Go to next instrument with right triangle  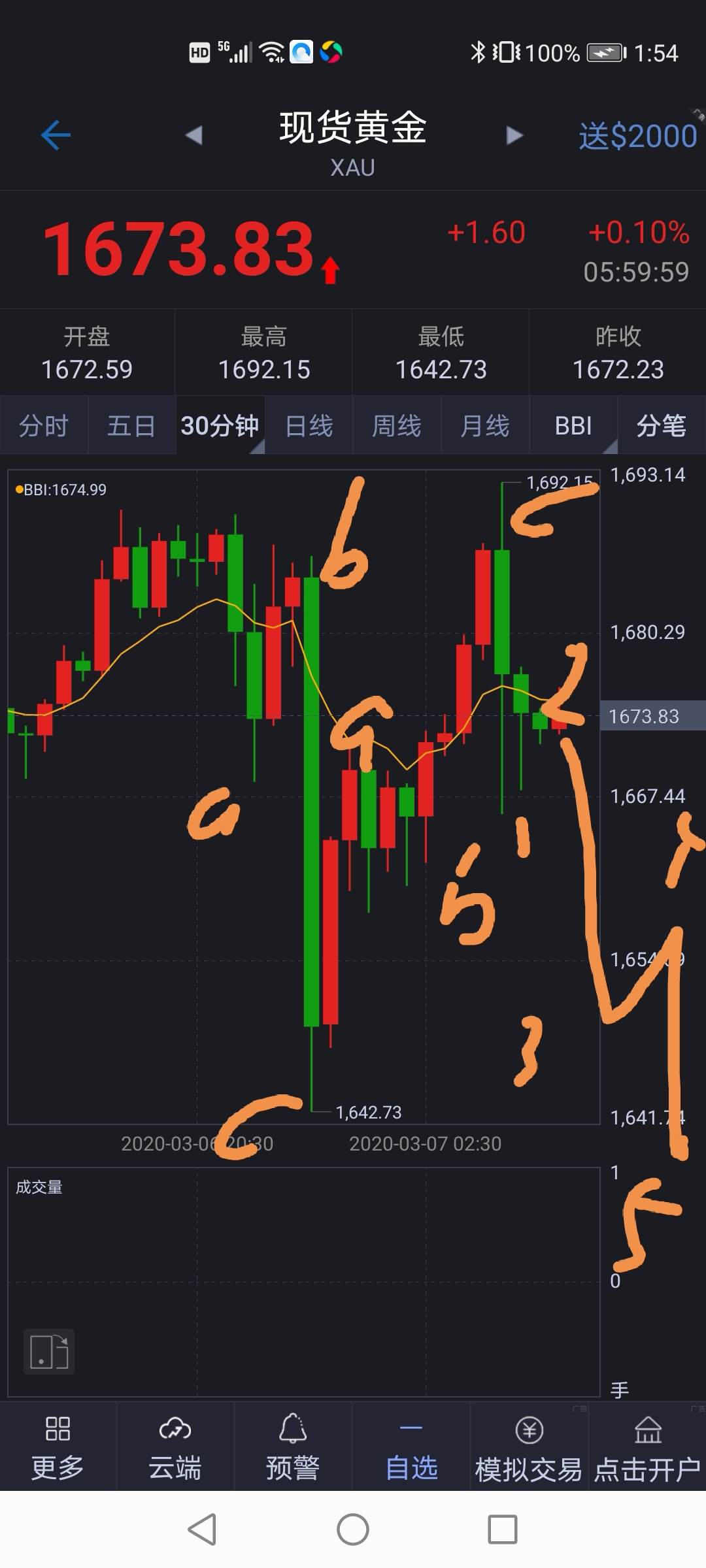pos(514,135)
